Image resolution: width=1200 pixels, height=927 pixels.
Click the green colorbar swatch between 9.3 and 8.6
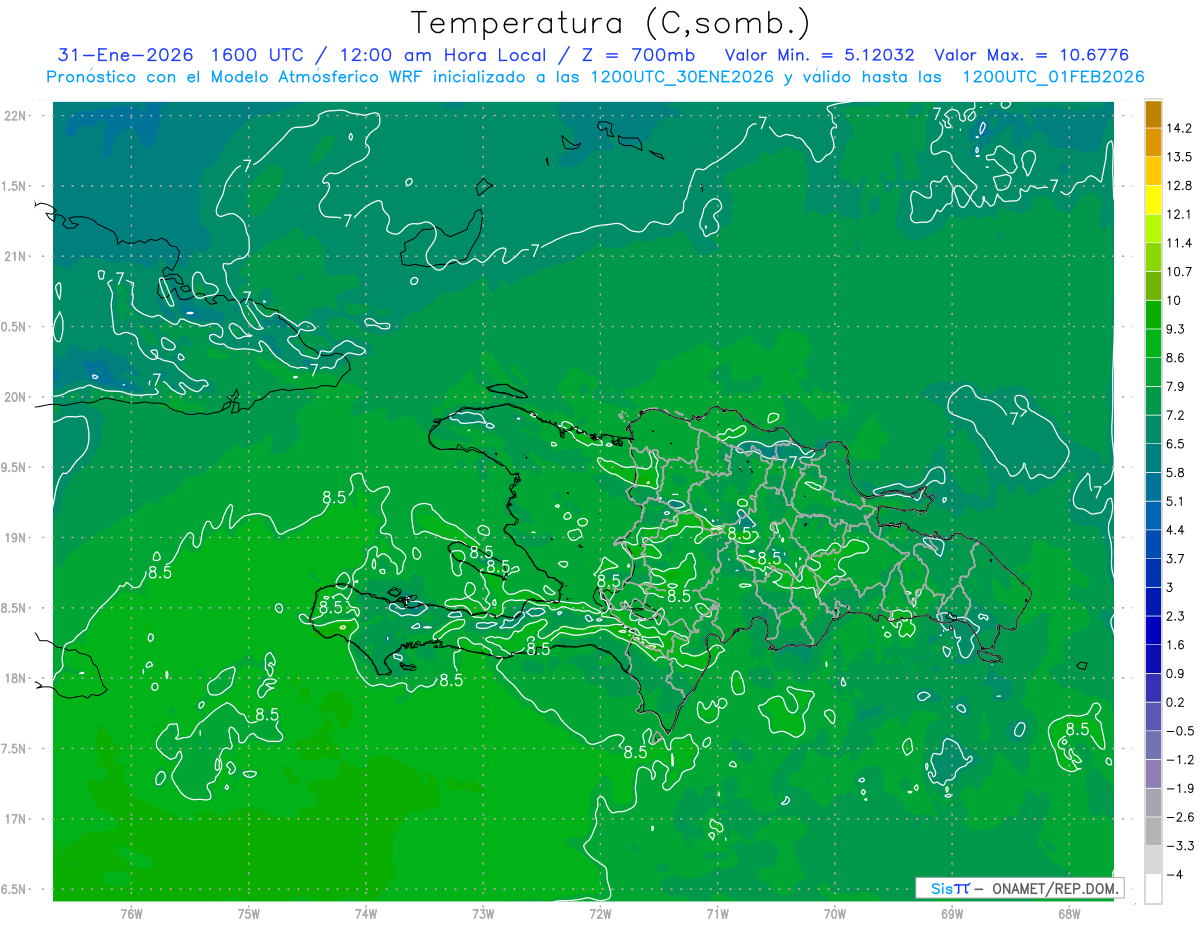tap(1153, 343)
